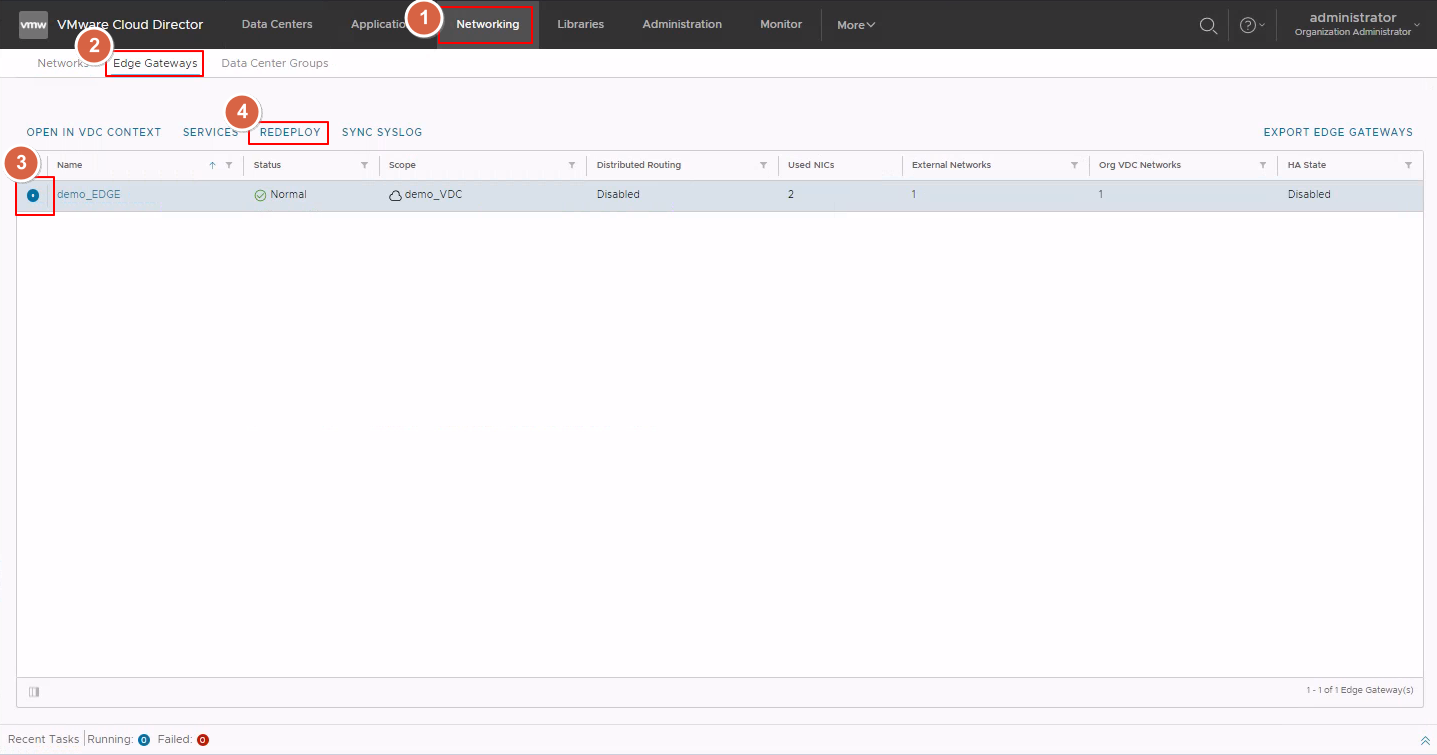The width and height of the screenshot is (1437, 755).
Task: Open the demo_EDGE gateway link
Action: coord(88,194)
